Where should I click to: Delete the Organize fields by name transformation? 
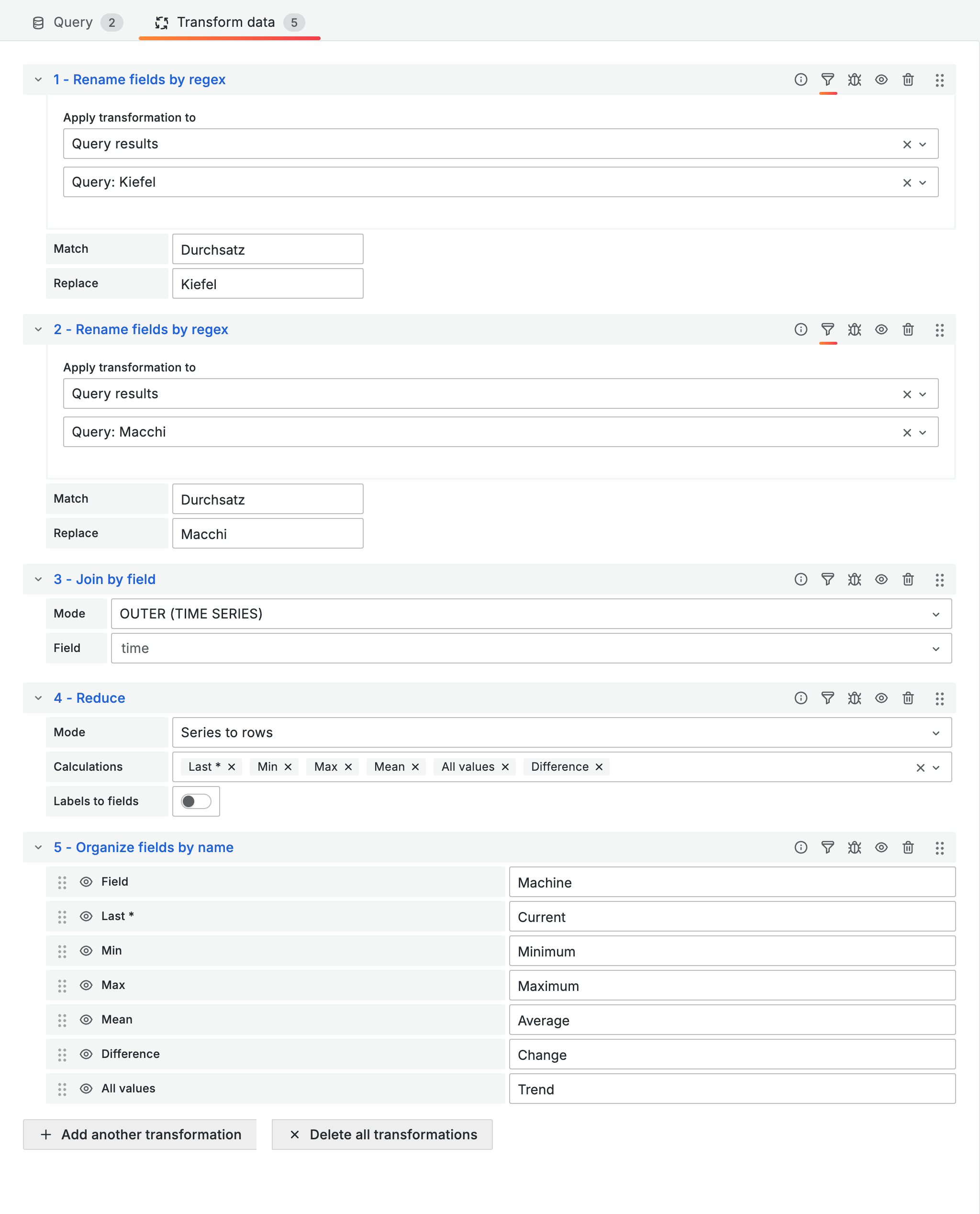point(908,847)
